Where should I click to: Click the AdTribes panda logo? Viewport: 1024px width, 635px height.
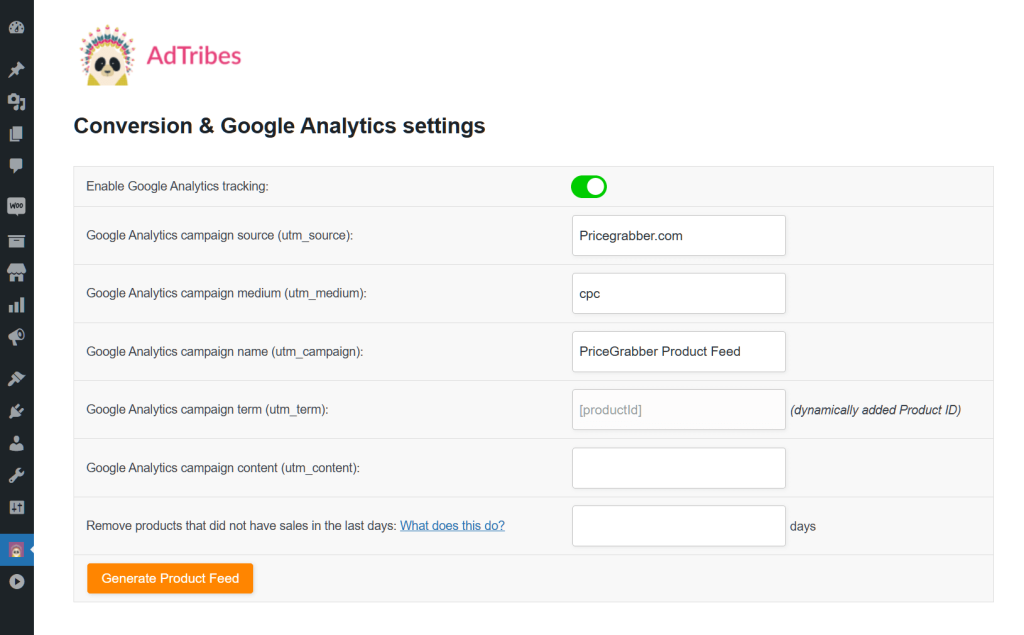click(x=107, y=57)
